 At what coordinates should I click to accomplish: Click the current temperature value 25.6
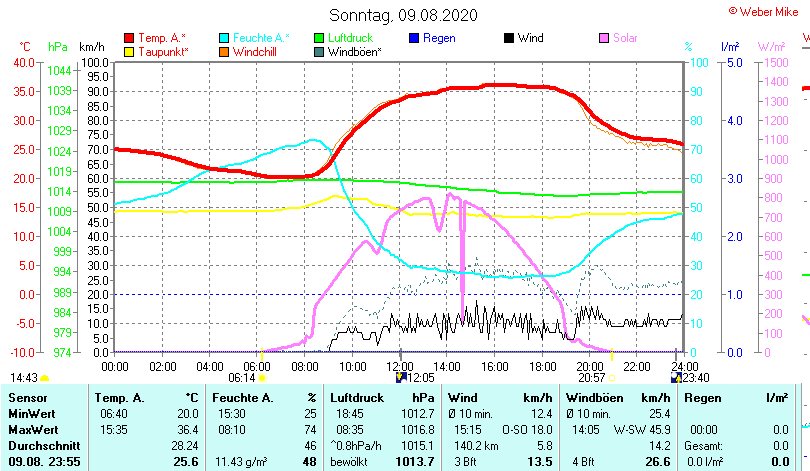(186, 462)
